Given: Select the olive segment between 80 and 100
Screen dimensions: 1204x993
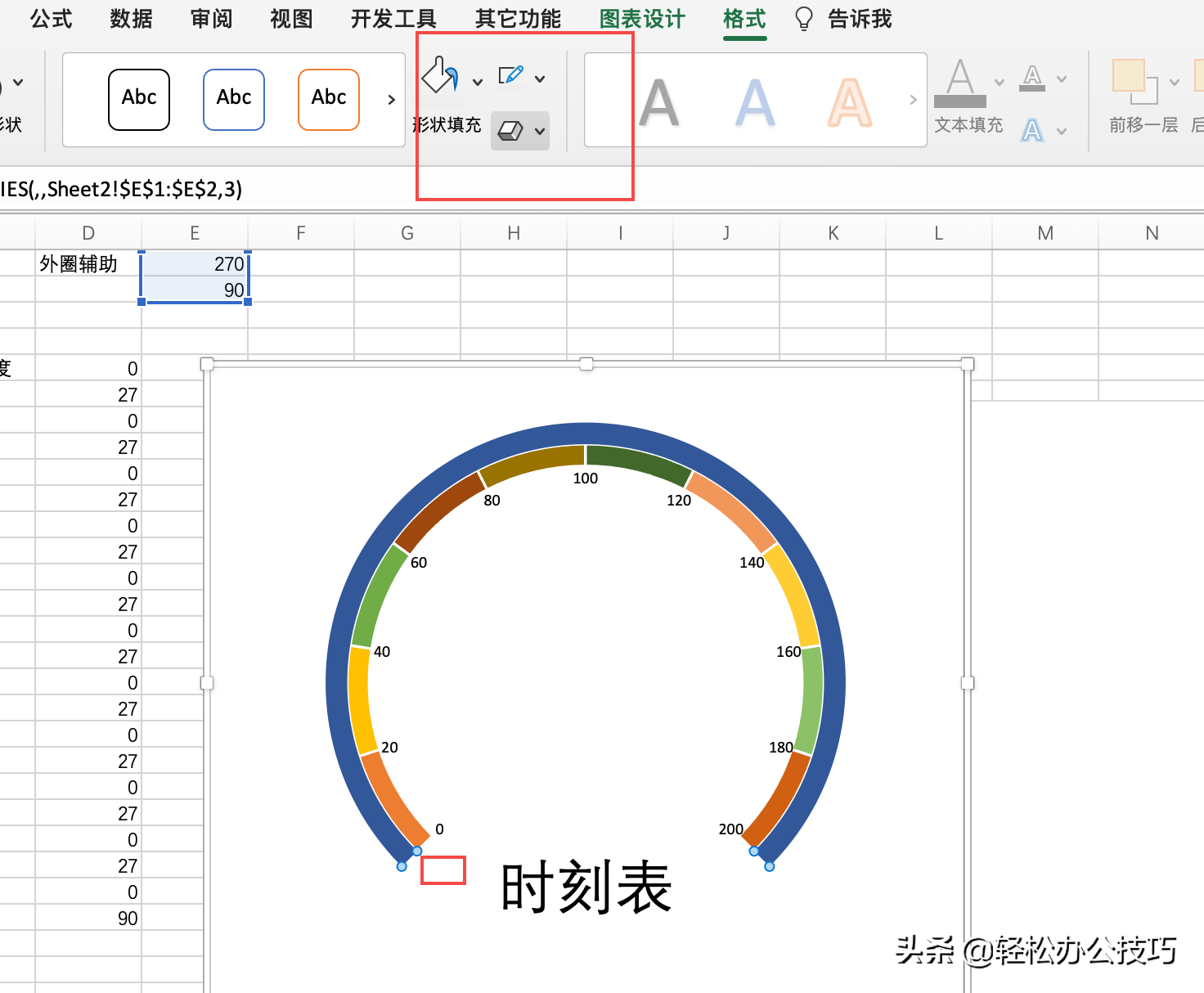Looking at the screenshot, I should 533,462.
